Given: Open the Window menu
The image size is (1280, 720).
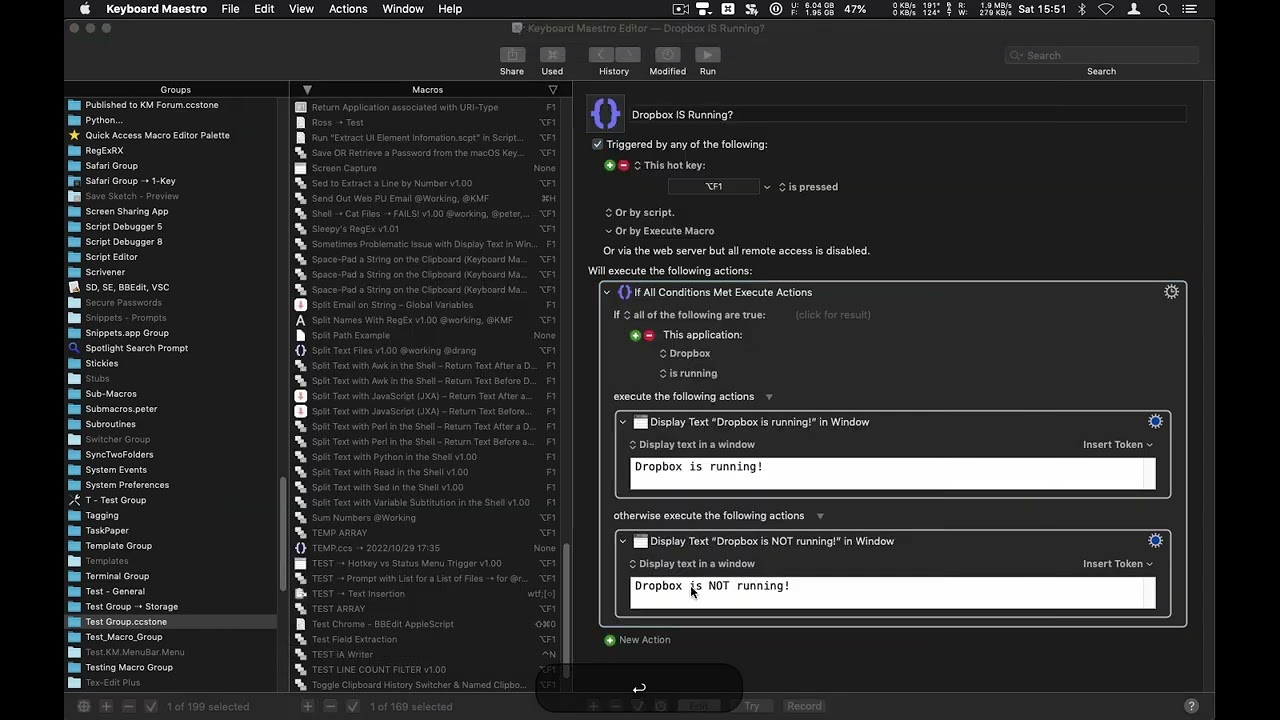Looking at the screenshot, I should (403, 9).
